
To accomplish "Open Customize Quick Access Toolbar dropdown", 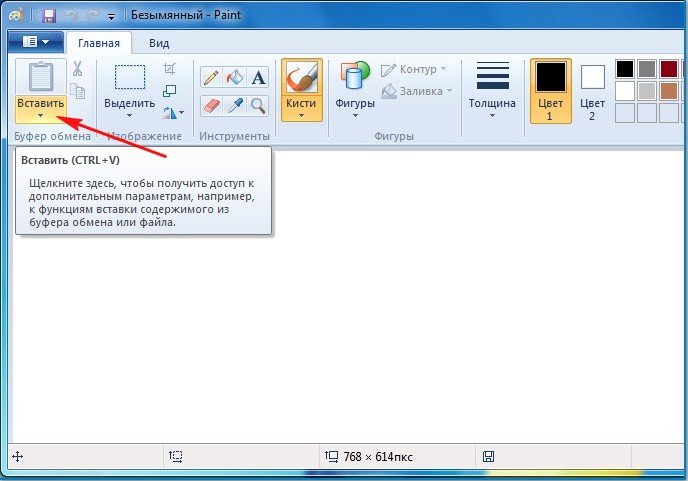I will (111, 17).
